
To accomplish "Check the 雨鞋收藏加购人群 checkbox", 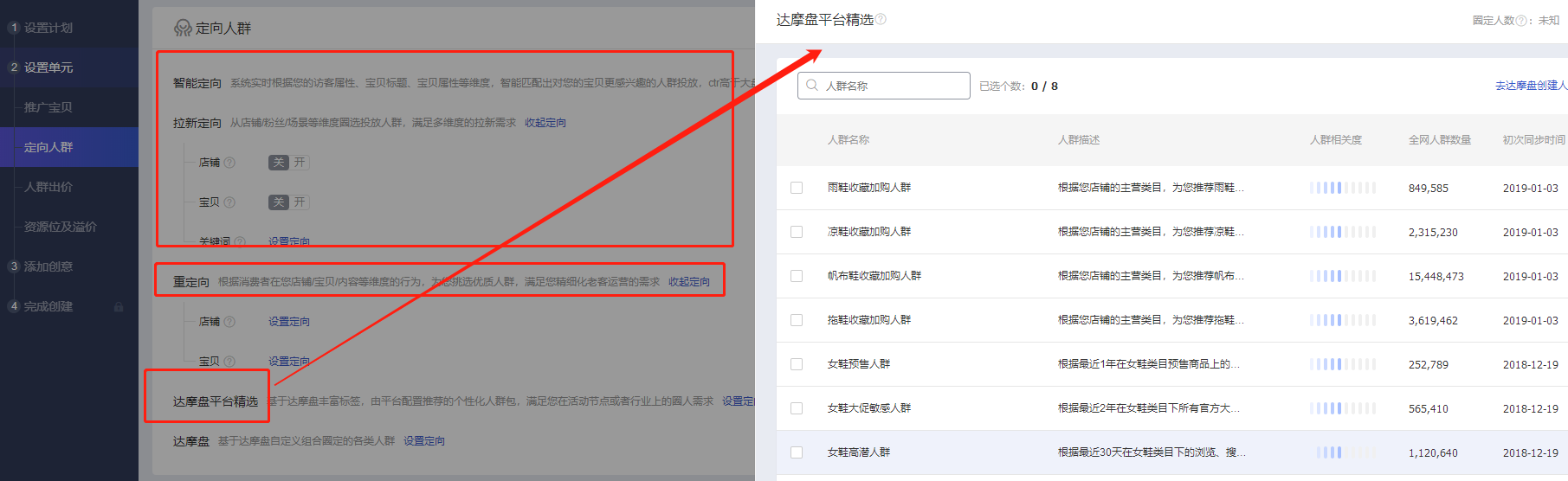I will pyautogui.click(x=797, y=188).
